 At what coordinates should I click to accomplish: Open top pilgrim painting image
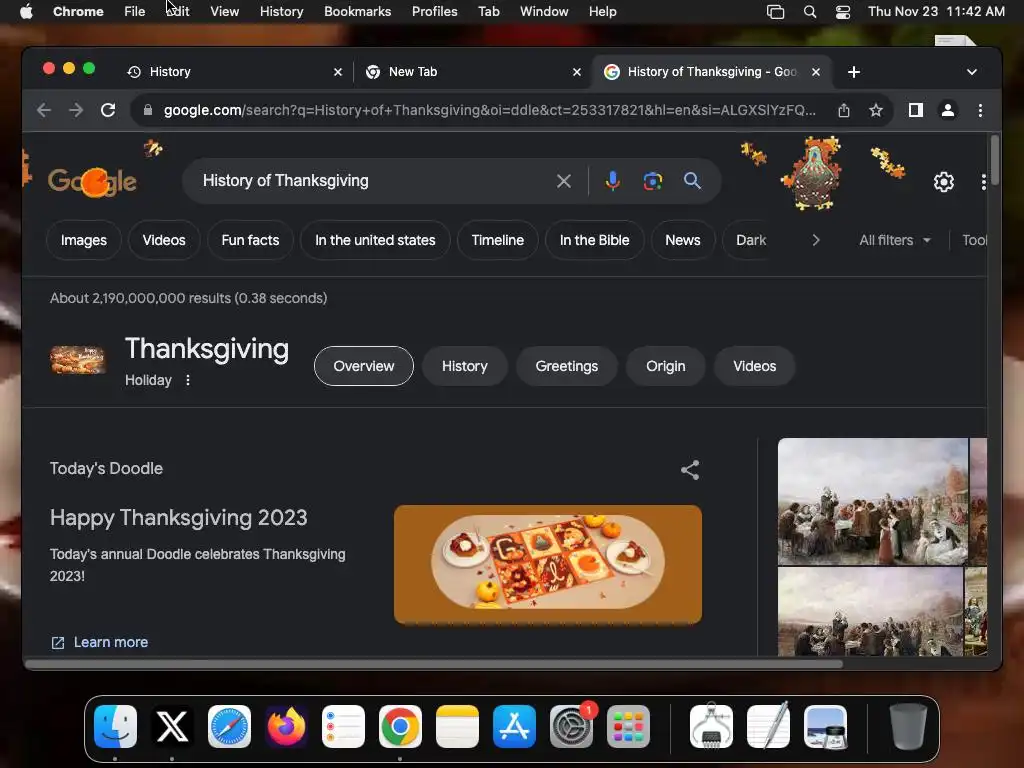click(872, 502)
